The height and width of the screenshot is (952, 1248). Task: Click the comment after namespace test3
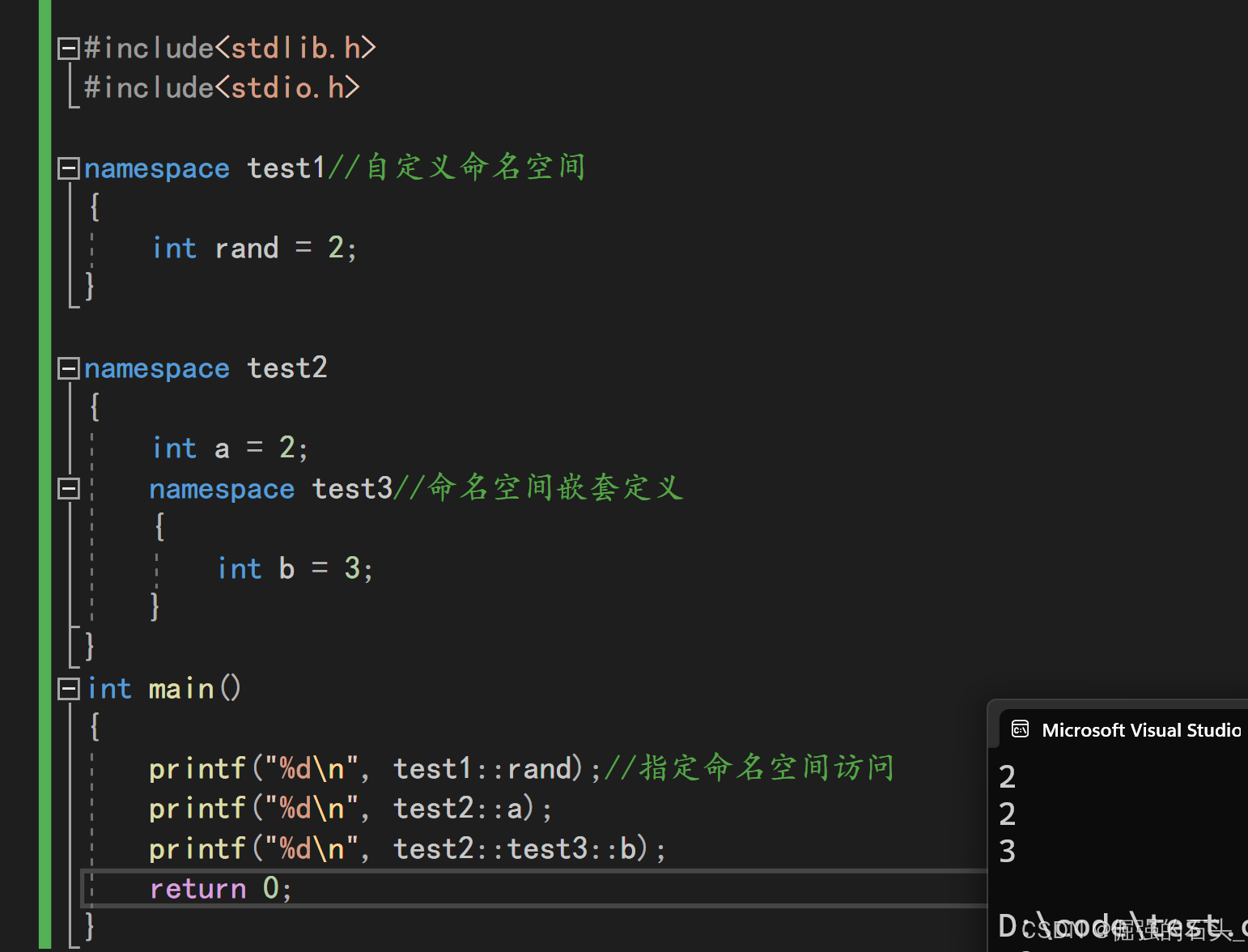[539, 488]
